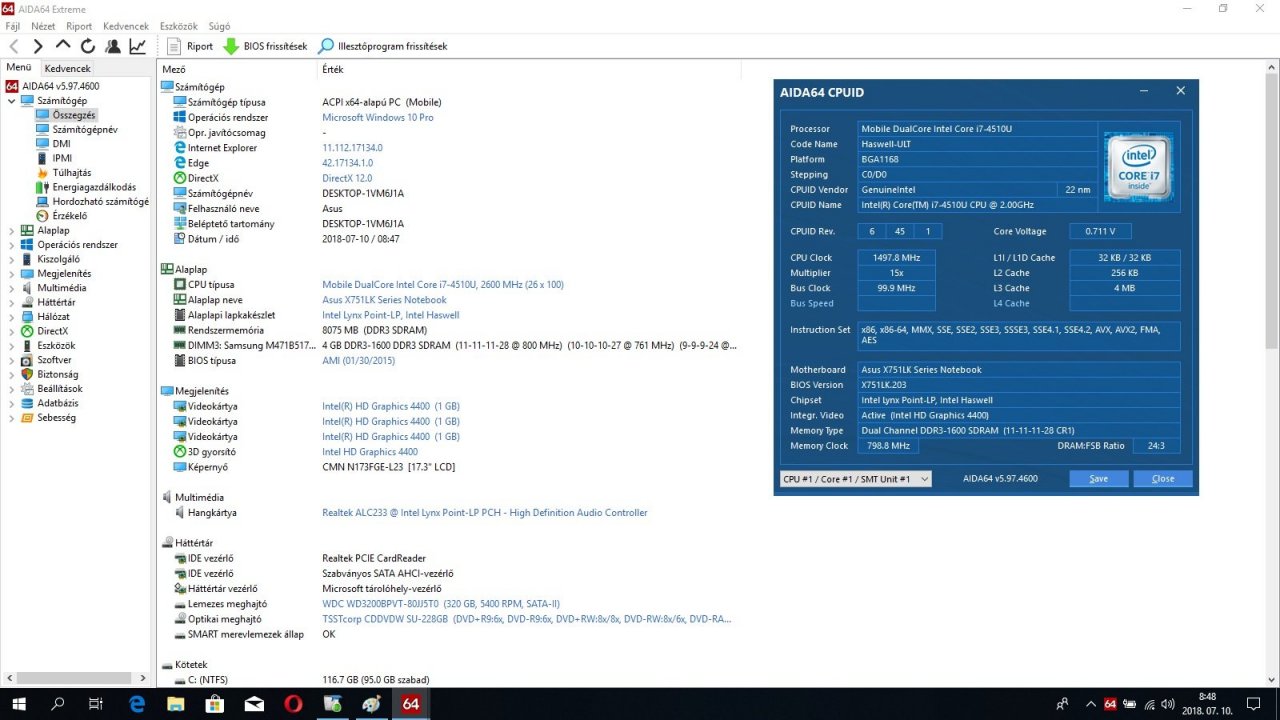Open Illesztőprogram frissítések from toolbar
1280x720 pixels.
pyautogui.click(x=382, y=46)
